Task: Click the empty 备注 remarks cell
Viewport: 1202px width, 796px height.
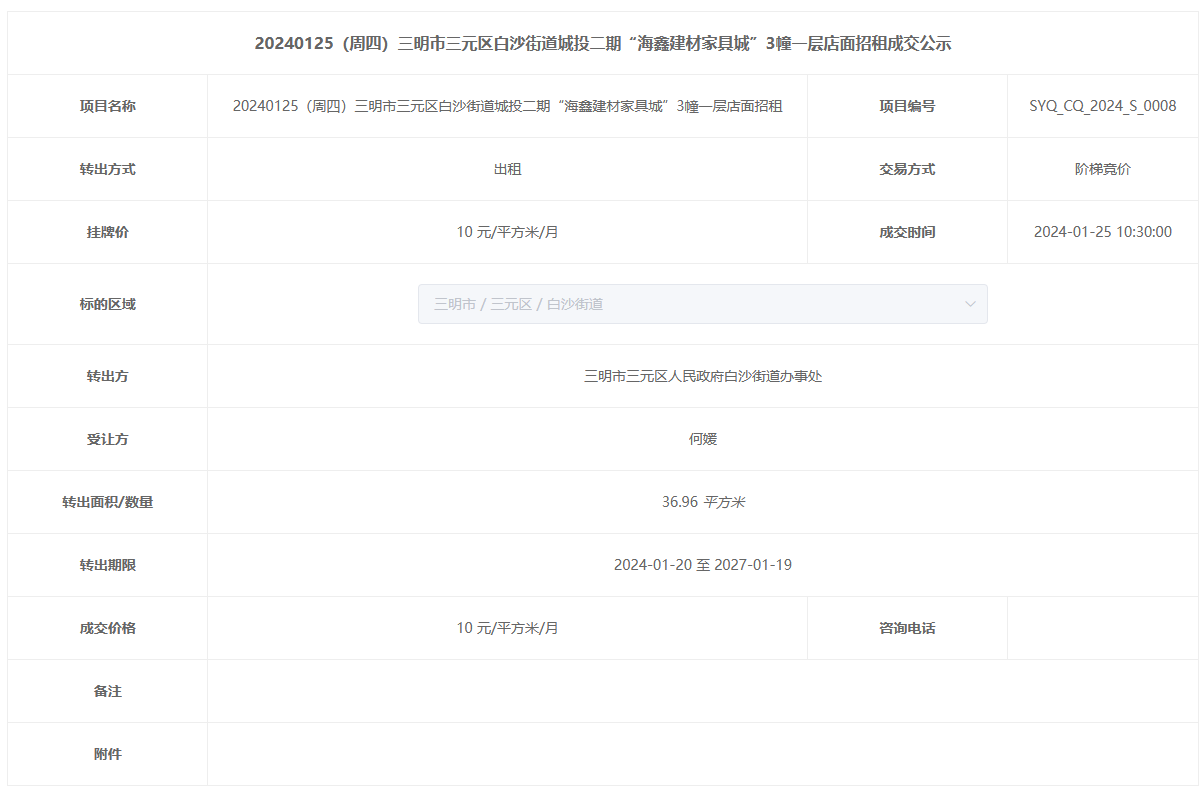Action: (702, 691)
